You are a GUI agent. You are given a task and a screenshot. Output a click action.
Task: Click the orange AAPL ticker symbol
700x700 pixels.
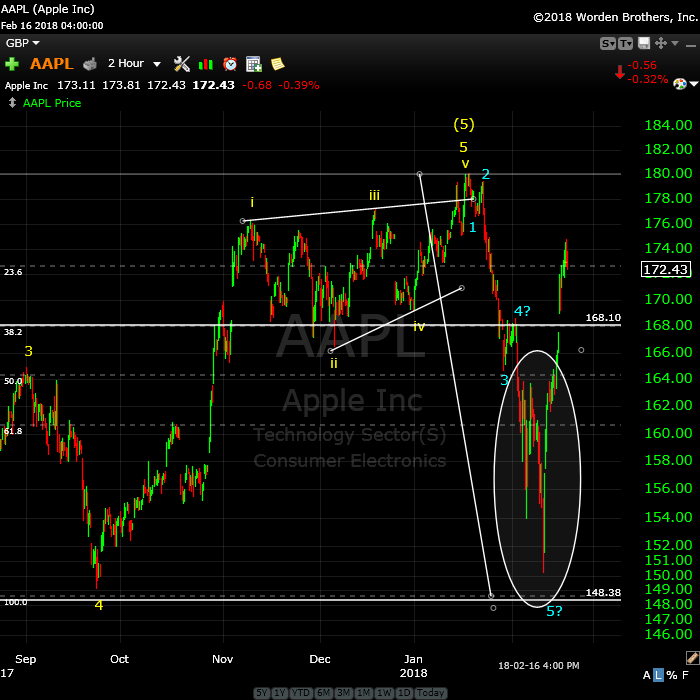(51, 64)
